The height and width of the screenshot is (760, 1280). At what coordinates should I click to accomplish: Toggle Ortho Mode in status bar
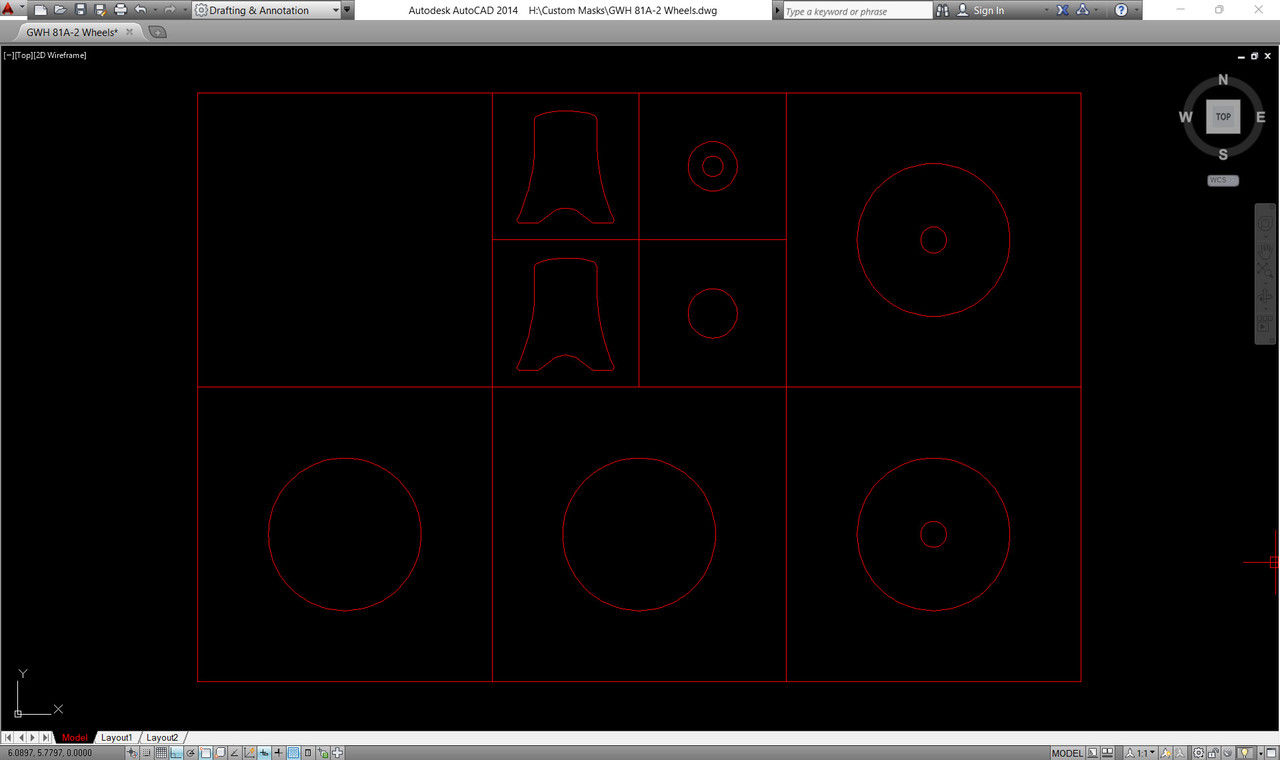pyautogui.click(x=176, y=753)
